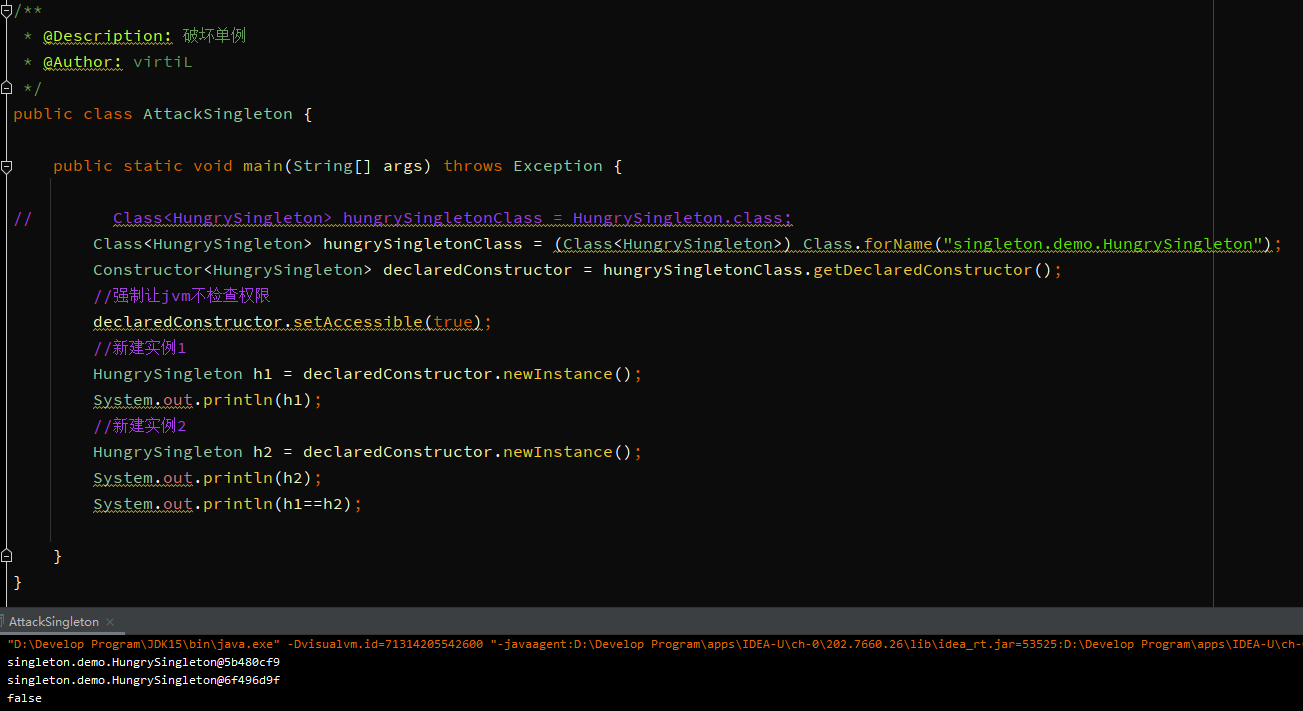Click the main method name

[262, 166]
